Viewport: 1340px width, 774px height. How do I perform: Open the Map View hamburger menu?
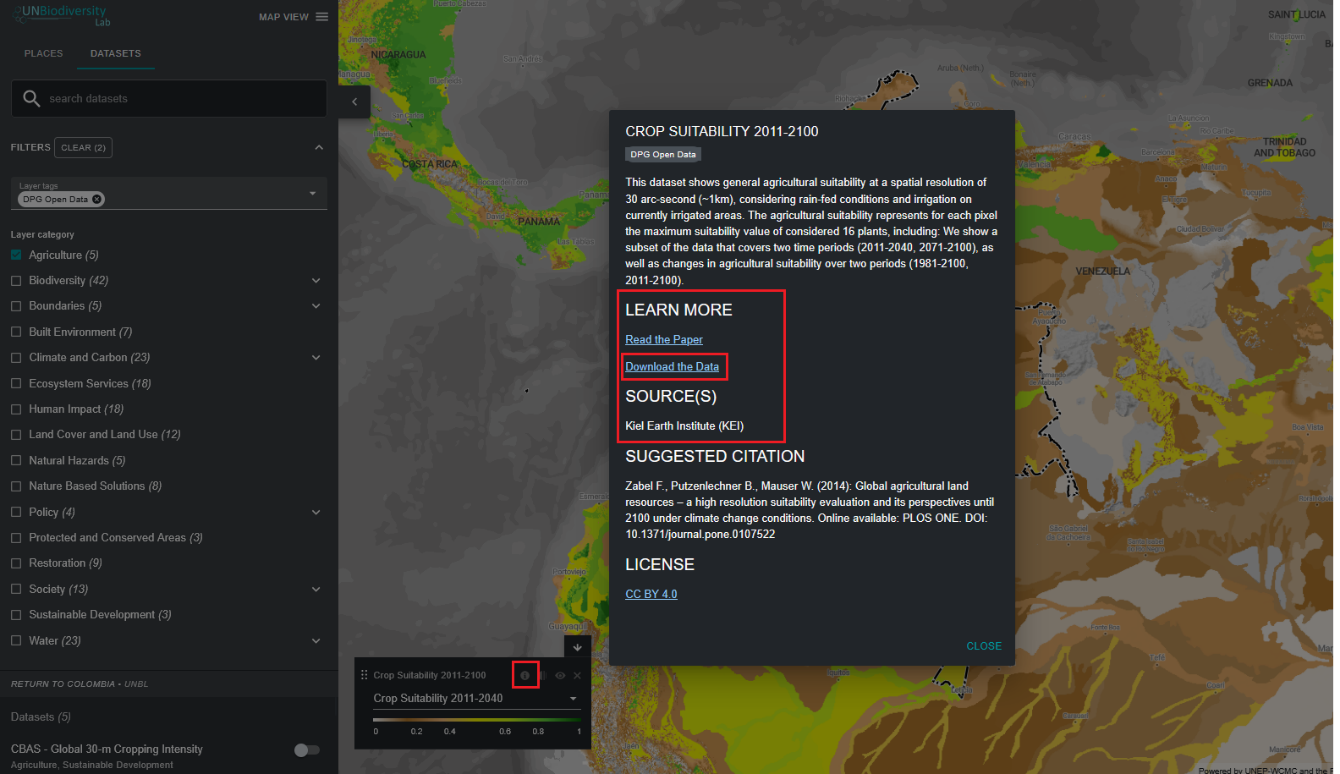pyautogui.click(x=321, y=17)
